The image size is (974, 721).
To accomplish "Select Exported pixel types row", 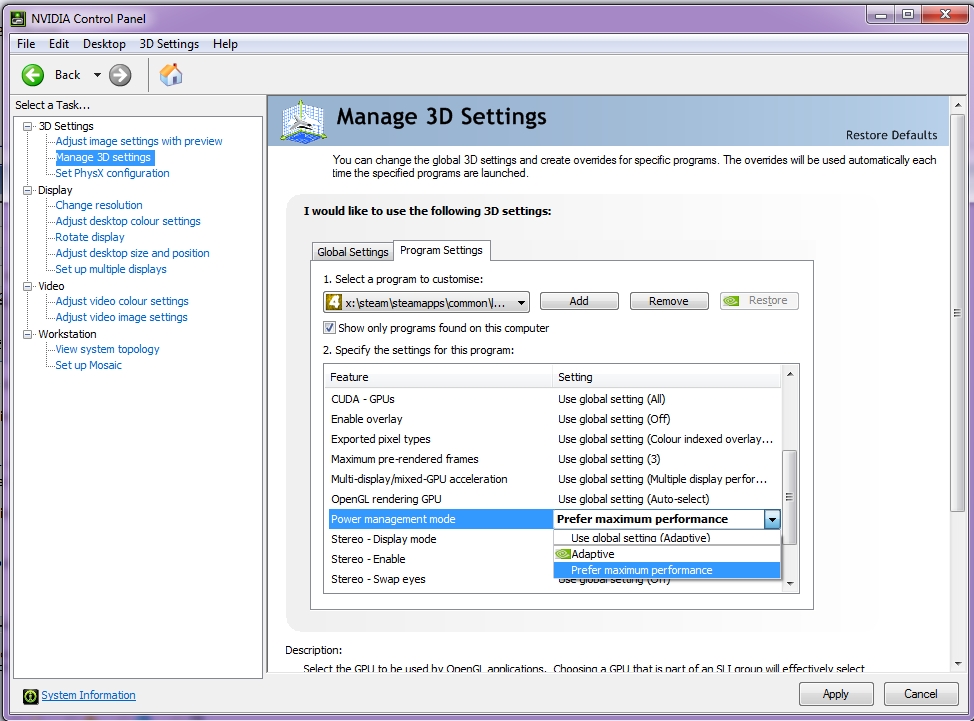I will click(x=553, y=439).
